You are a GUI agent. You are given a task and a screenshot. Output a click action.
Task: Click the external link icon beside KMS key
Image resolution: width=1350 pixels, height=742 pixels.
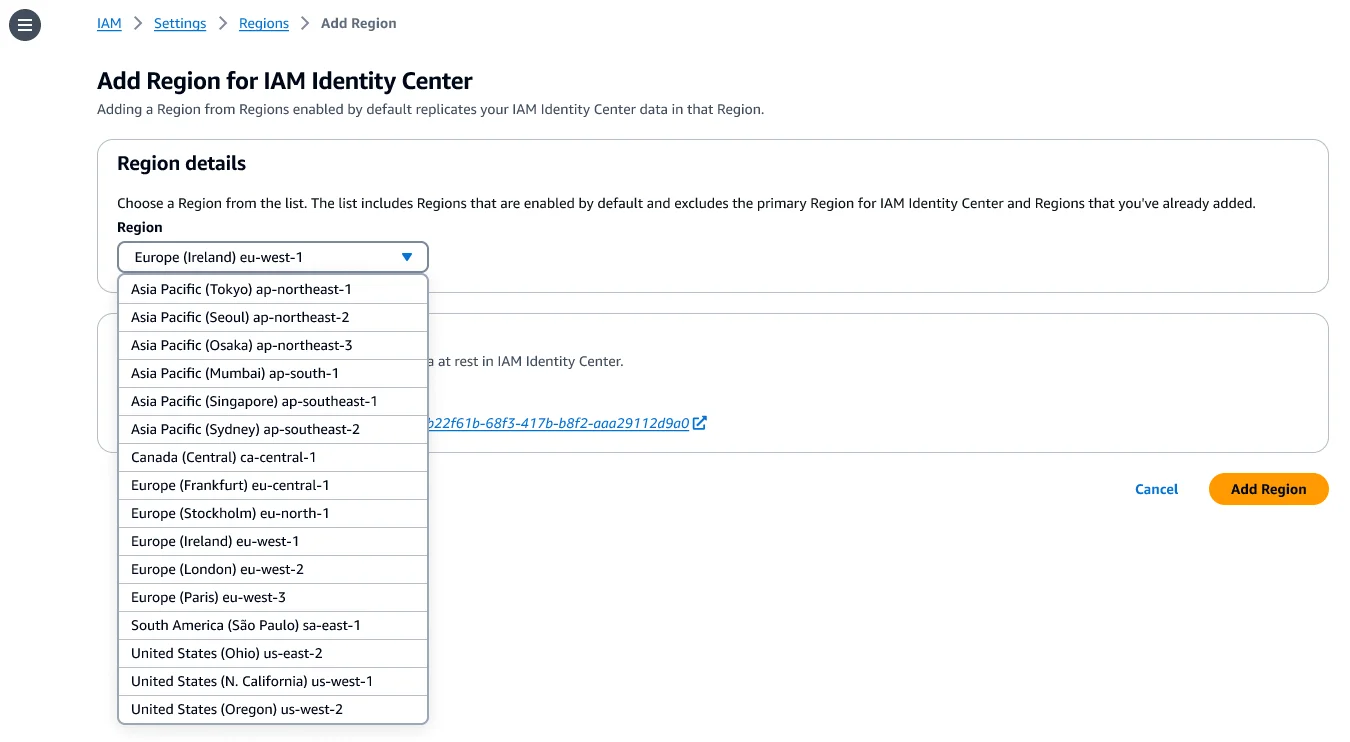pos(700,423)
